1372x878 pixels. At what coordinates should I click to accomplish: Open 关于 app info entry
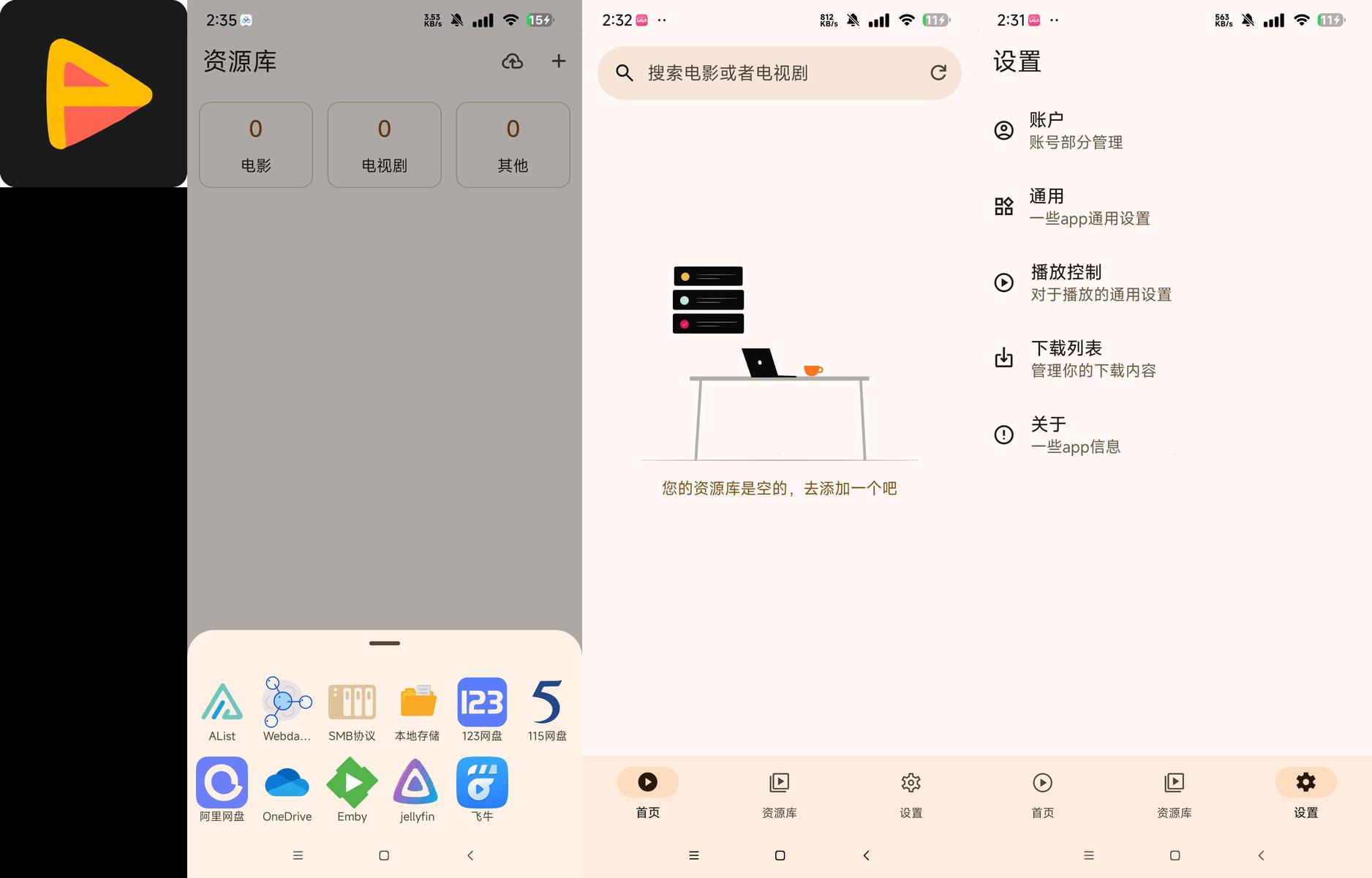[1175, 435]
